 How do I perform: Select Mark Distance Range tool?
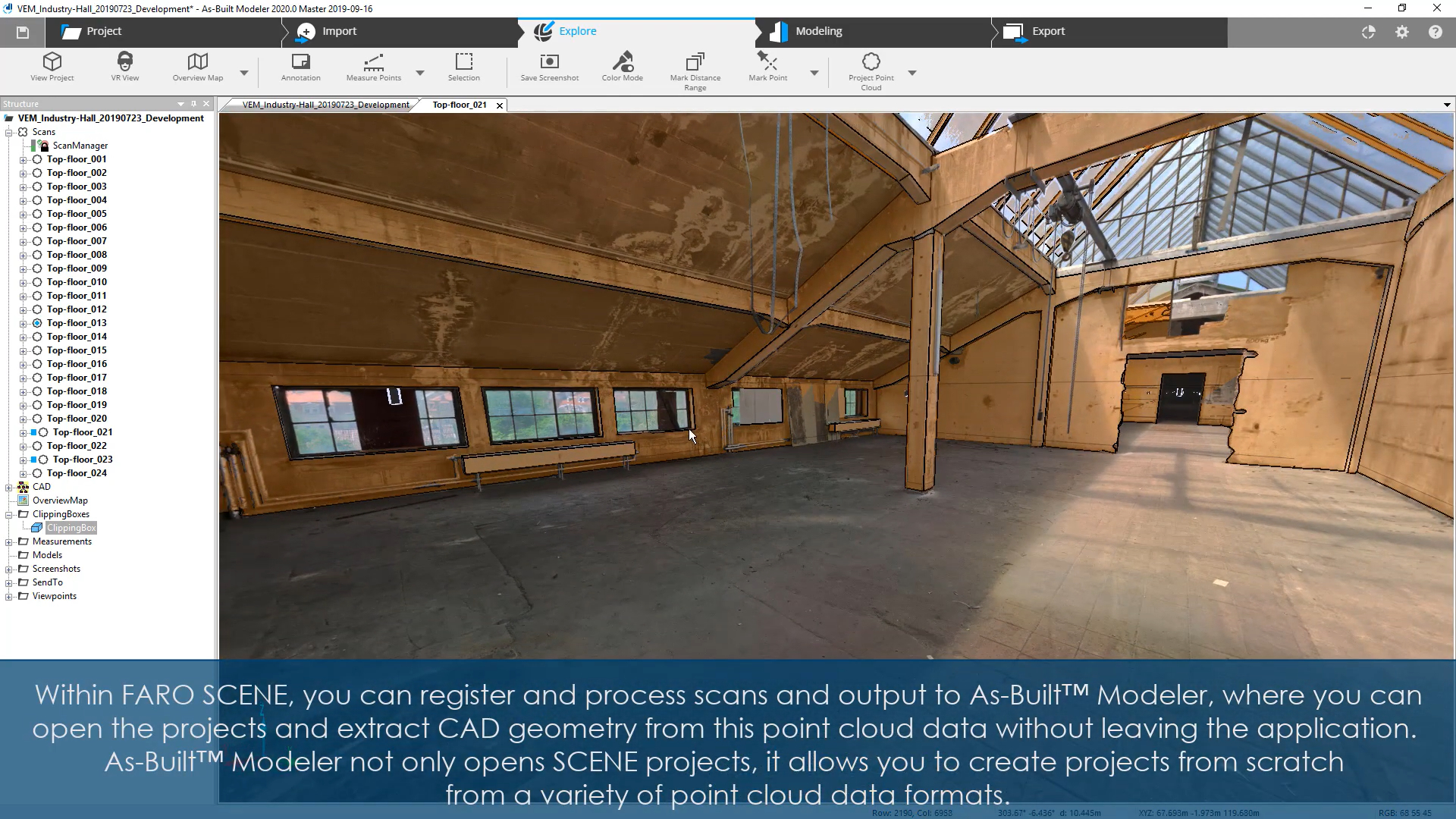(x=695, y=71)
